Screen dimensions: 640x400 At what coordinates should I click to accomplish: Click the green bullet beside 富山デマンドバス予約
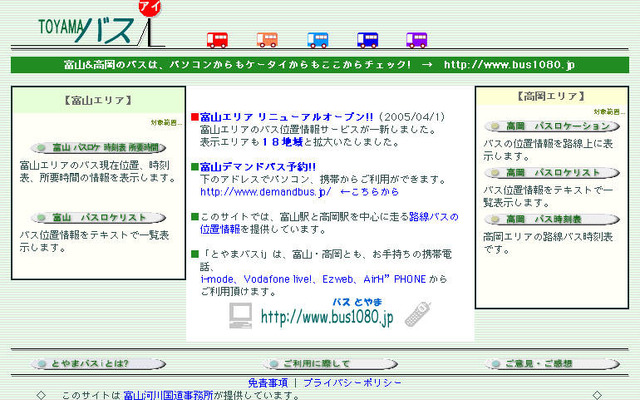click(195, 167)
